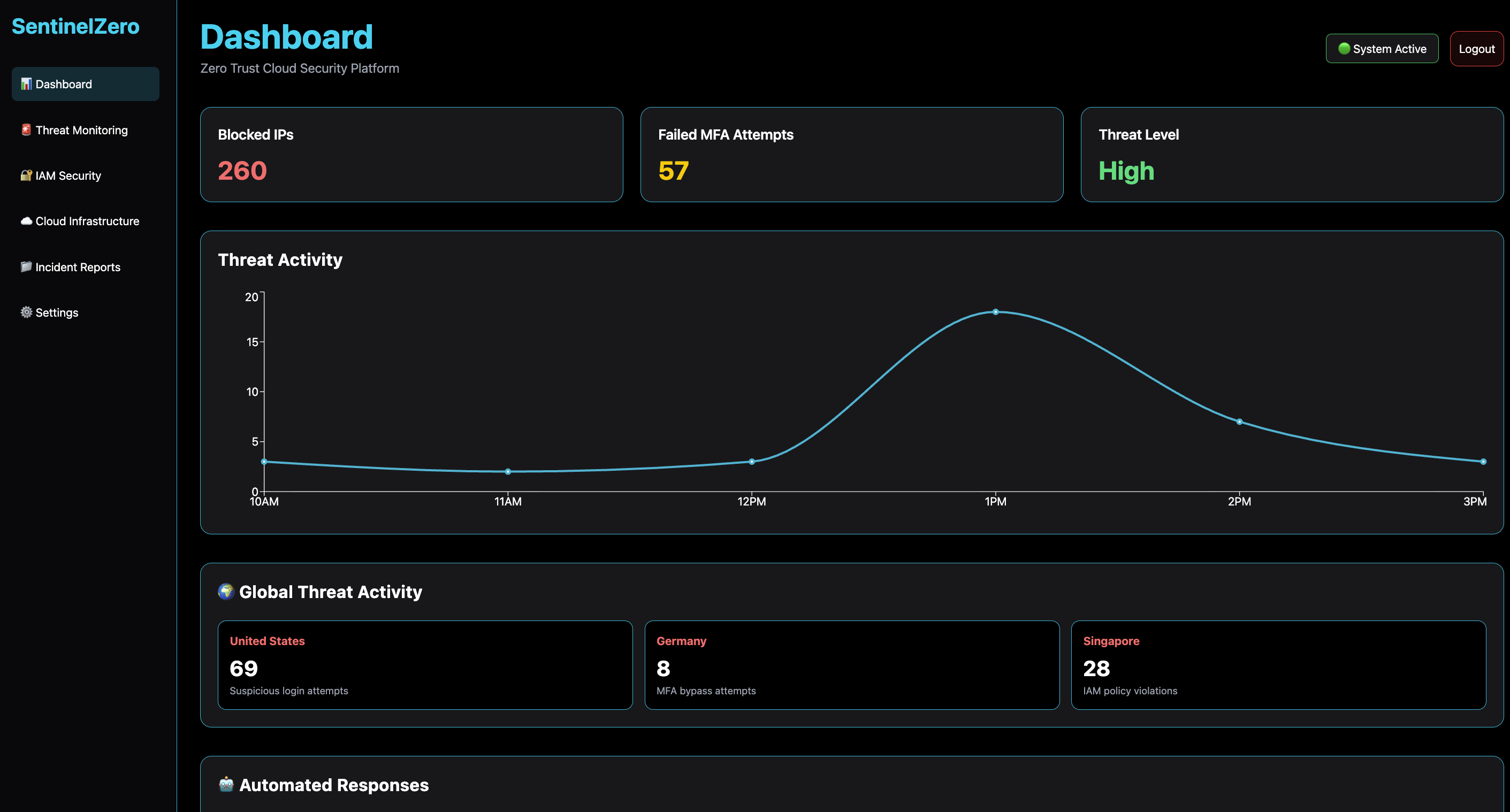Click the Threat Monitoring siren icon

(x=26, y=130)
